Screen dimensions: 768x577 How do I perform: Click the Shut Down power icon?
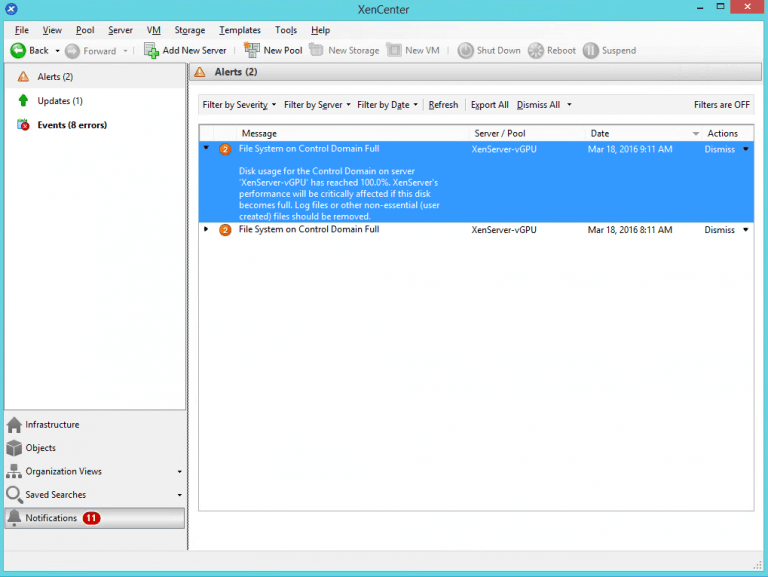(x=465, y=50)
